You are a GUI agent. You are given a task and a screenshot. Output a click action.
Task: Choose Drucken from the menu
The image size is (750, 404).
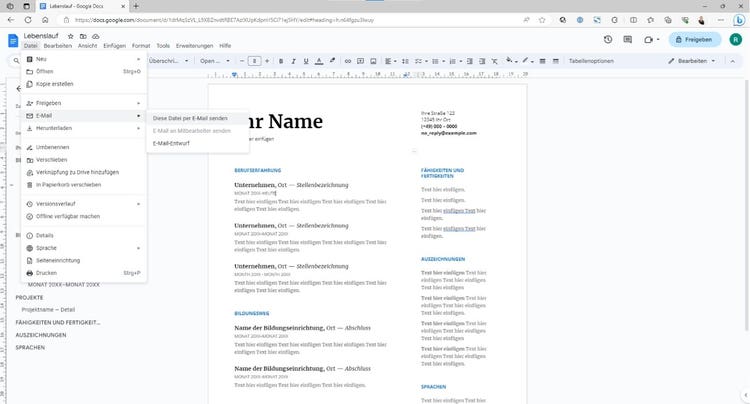(x=84, y=273)
